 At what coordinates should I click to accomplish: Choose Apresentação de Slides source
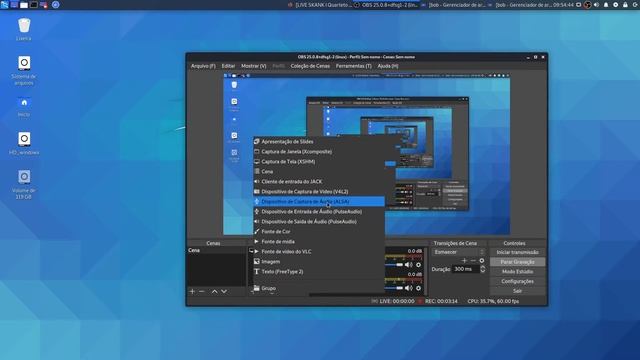pos(319,142)
